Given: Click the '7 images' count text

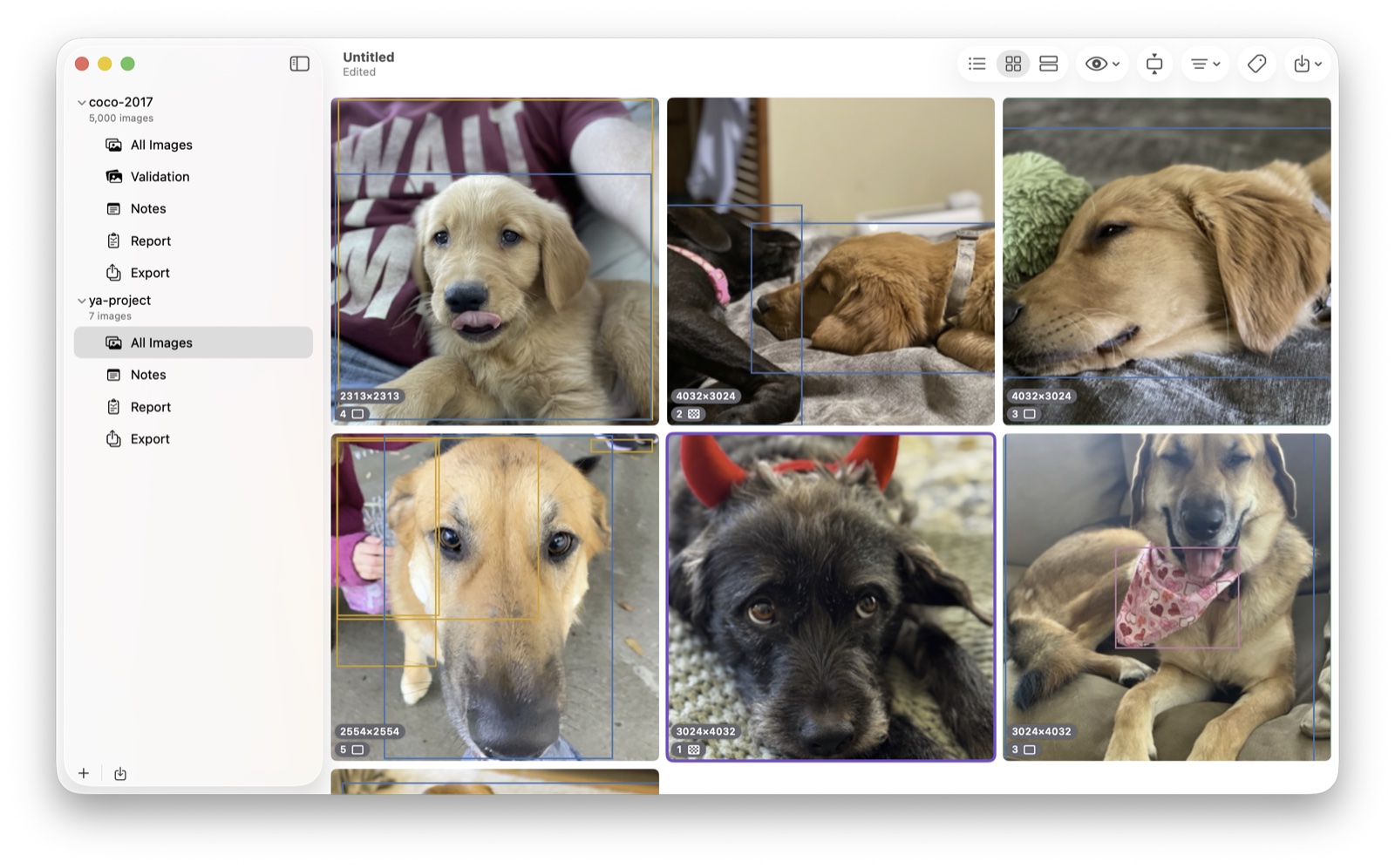Looking at the screenshot, I should 110,316.
